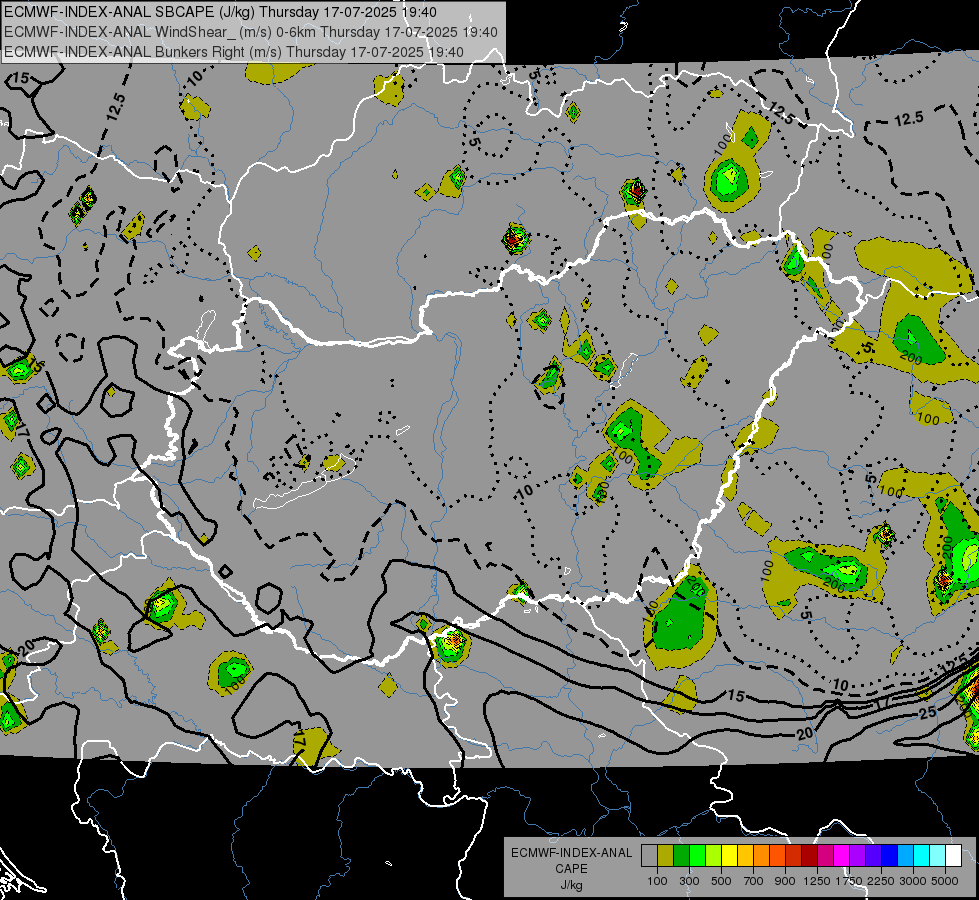Click the 1750 label under the legend
979x900 pixels.
coord(849,881)
